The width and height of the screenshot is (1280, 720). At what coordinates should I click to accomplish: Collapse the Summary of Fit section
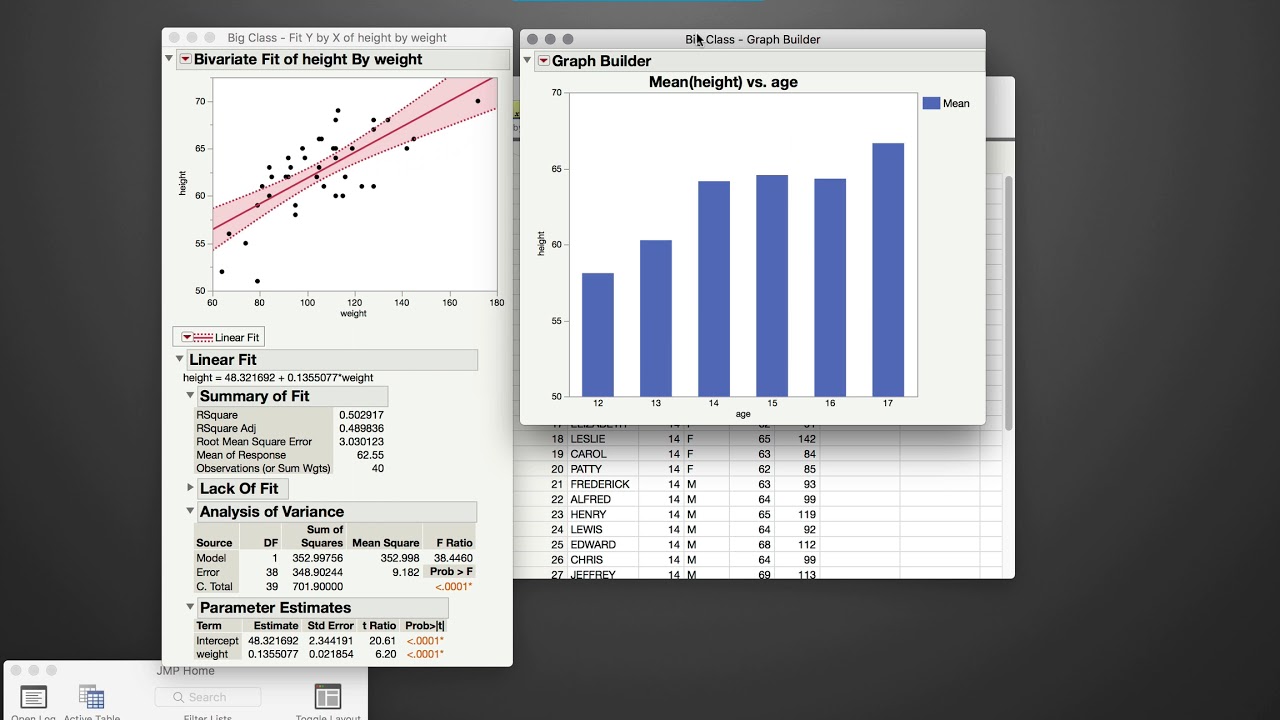pos(190,395)
